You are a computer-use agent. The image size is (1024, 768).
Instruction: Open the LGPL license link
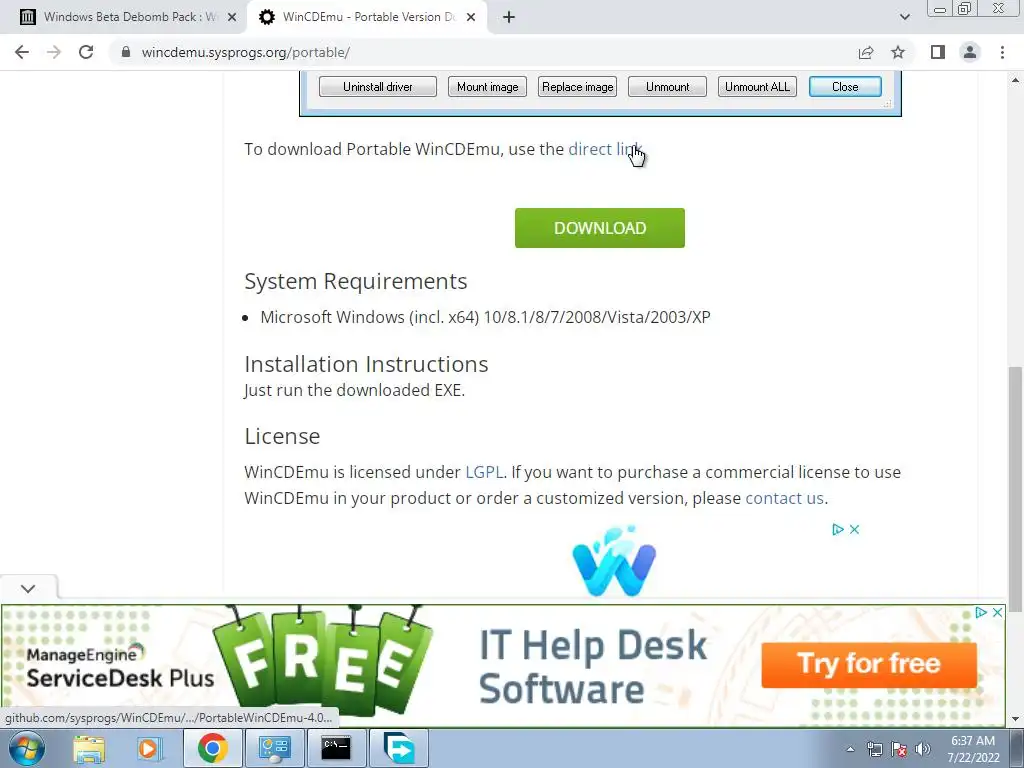pos(484,472)
